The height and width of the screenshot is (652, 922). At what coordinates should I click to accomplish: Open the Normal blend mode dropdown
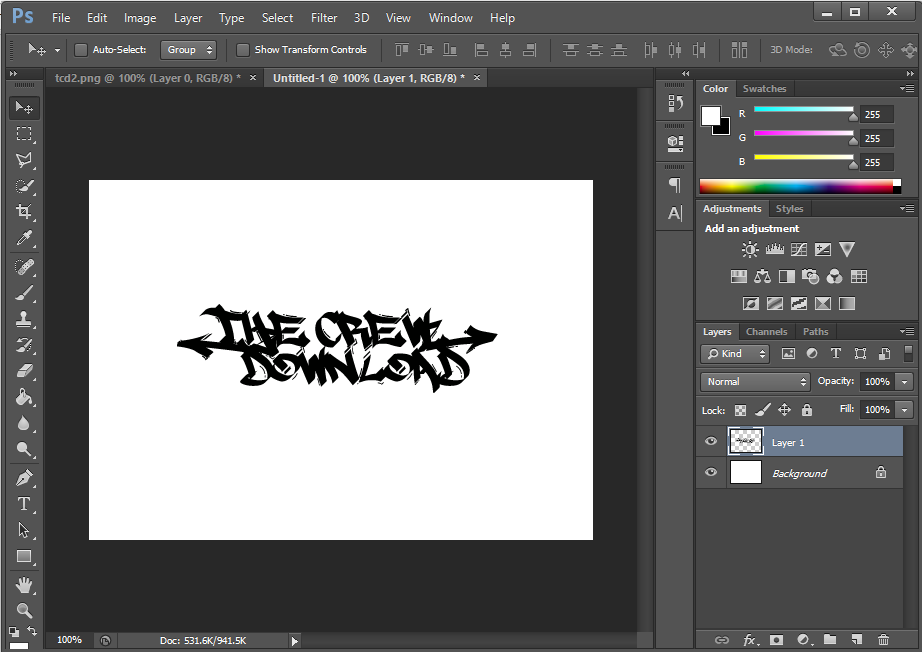pos(755,382)
